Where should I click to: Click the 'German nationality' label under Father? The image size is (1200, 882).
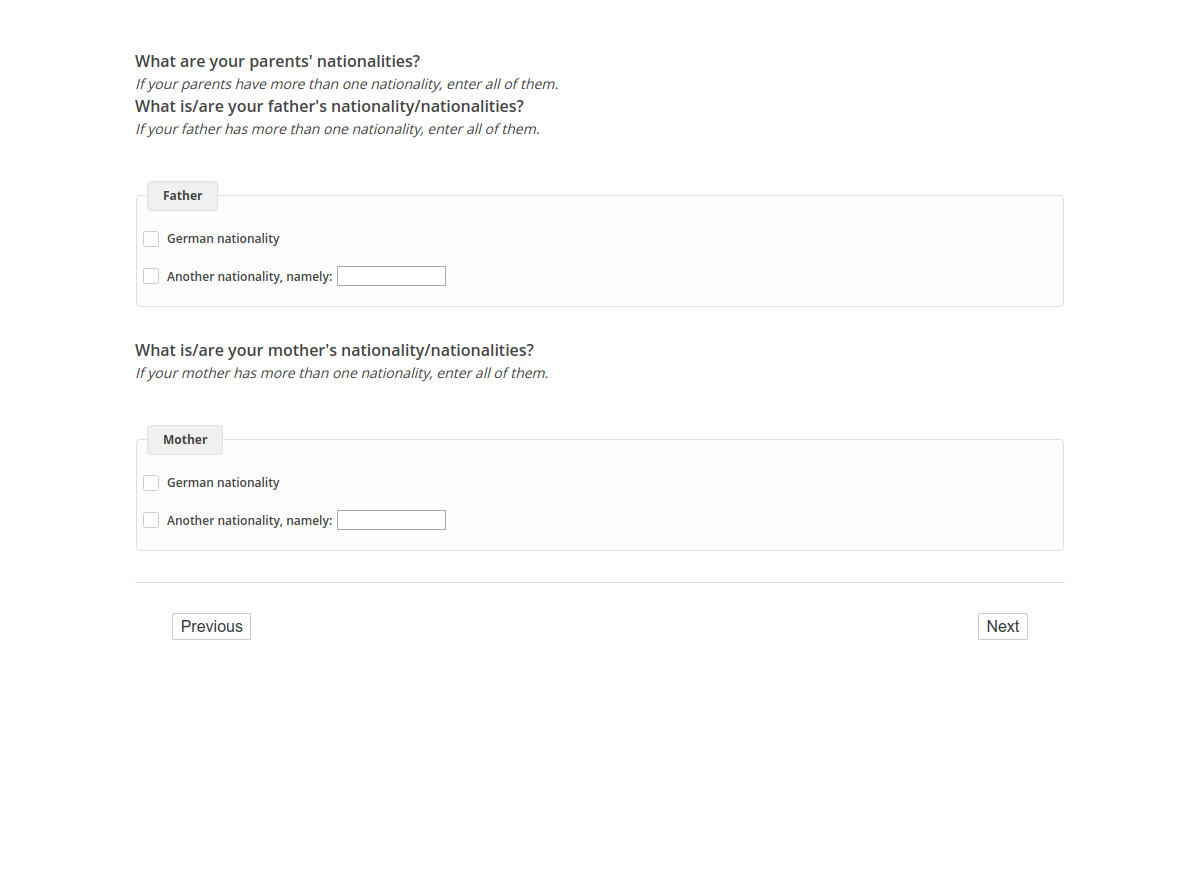[x=223, y=239]
